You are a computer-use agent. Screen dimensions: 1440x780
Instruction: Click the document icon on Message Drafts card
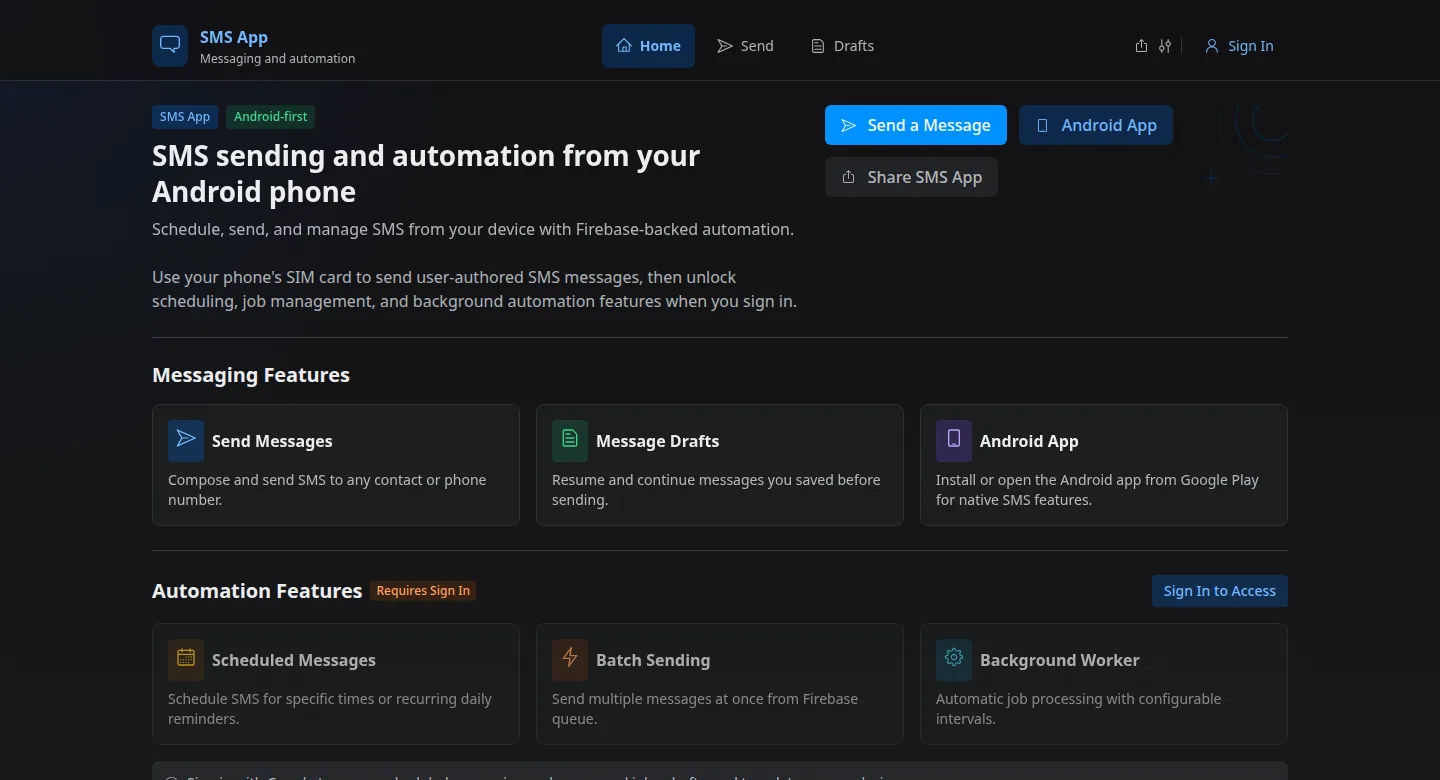tap(570, 440)
